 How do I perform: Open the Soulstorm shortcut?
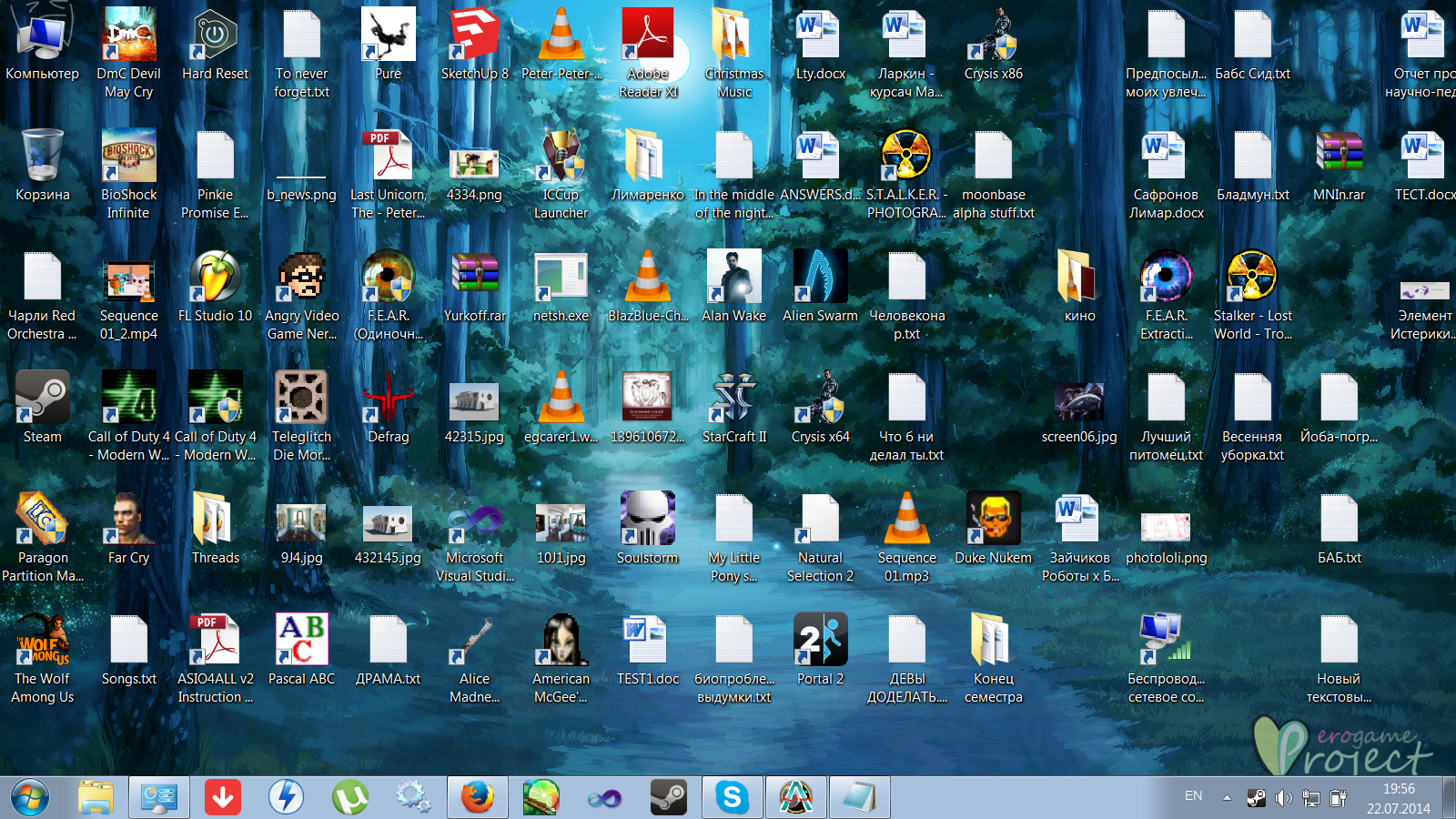click(647, 528)
